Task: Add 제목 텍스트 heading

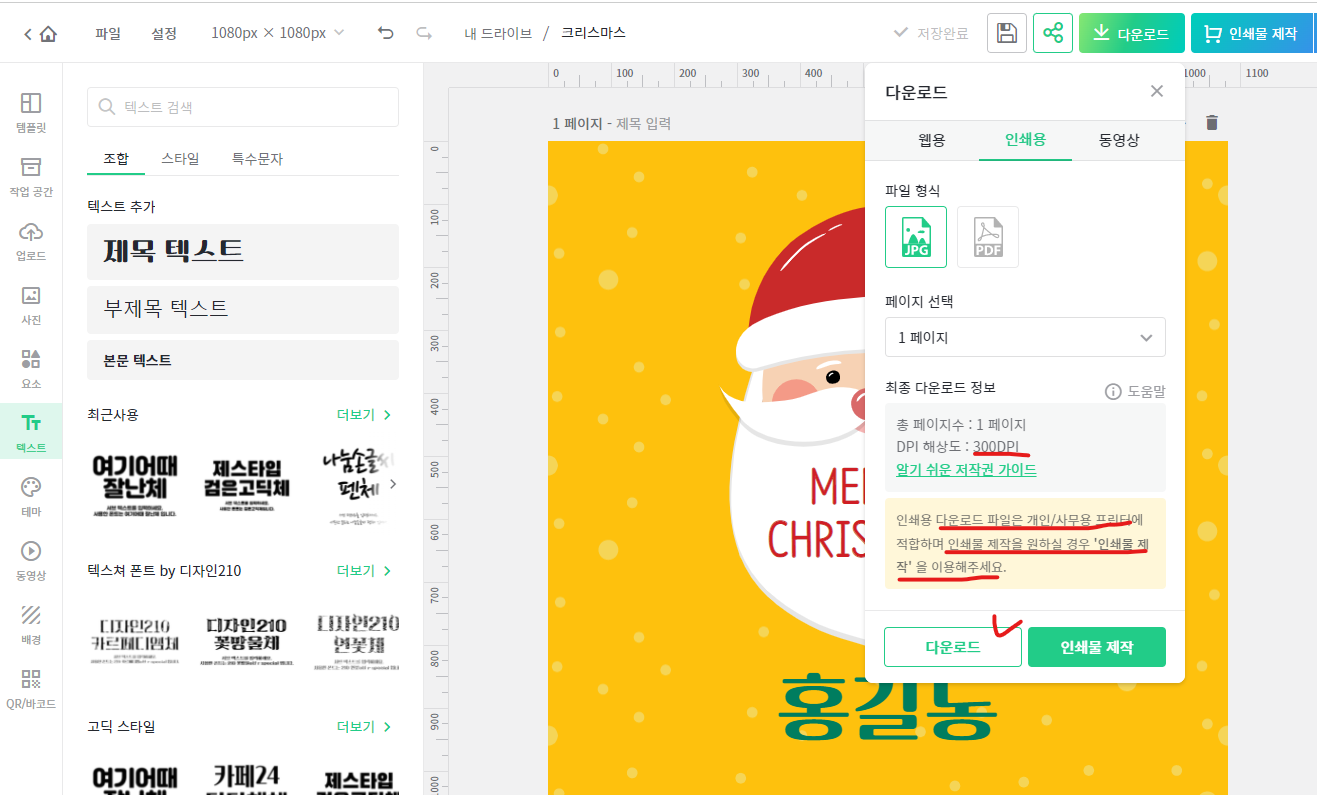Action: (x=243, y=252)
